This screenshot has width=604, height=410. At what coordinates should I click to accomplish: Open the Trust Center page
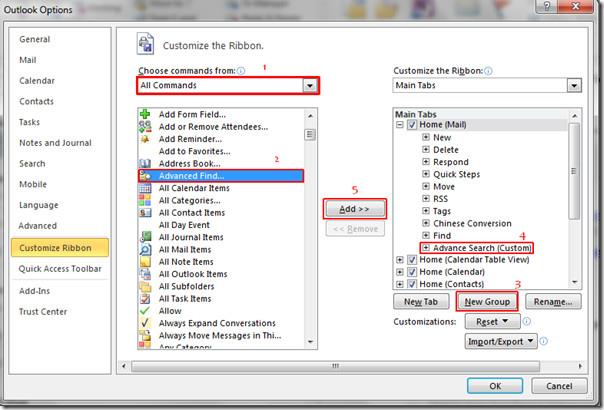click(43, 312)
